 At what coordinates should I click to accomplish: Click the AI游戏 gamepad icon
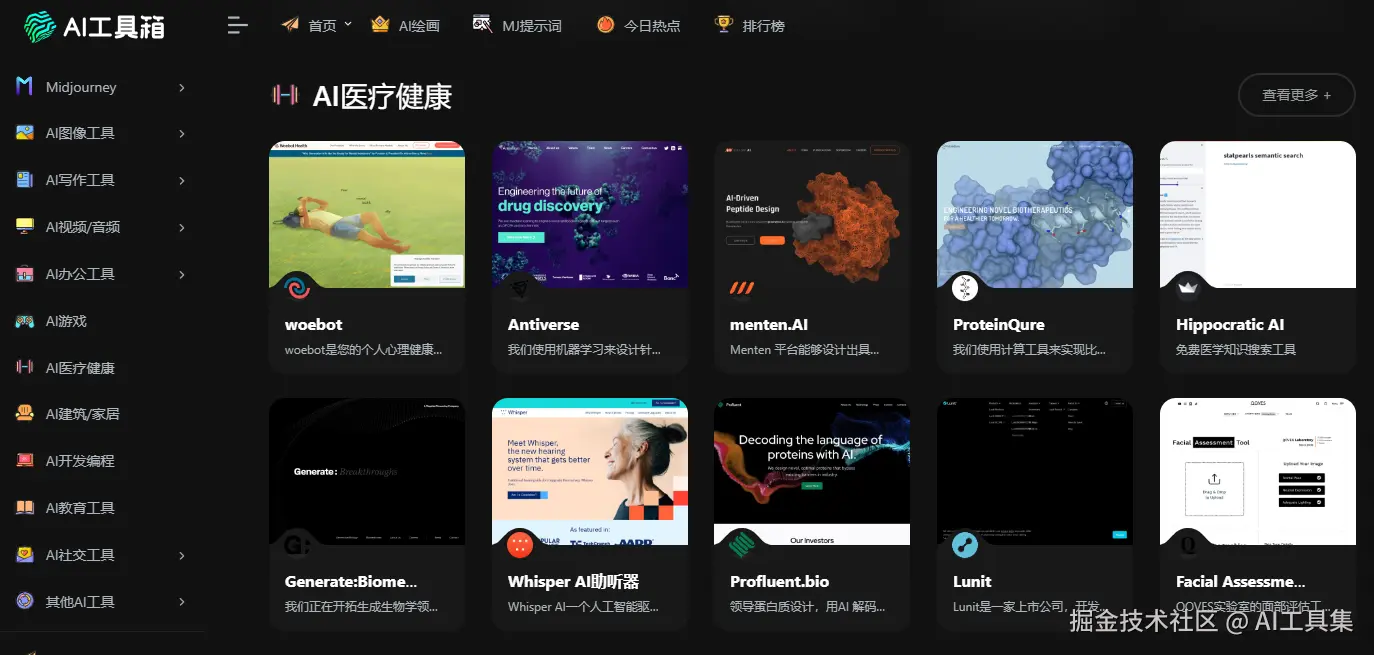click(x=25, y=321)
